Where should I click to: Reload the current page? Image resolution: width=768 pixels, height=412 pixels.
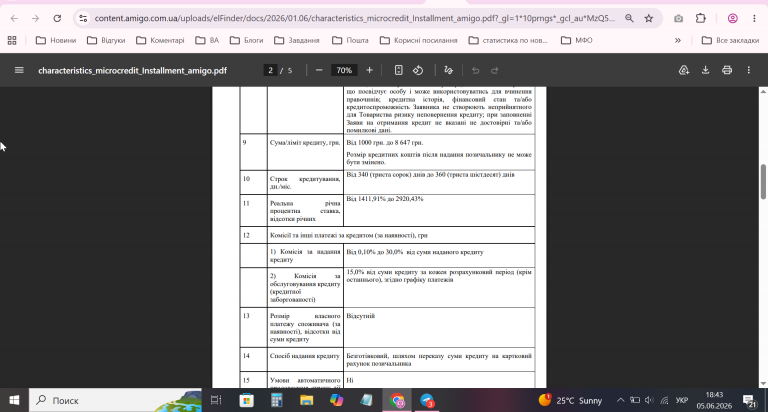57,19
